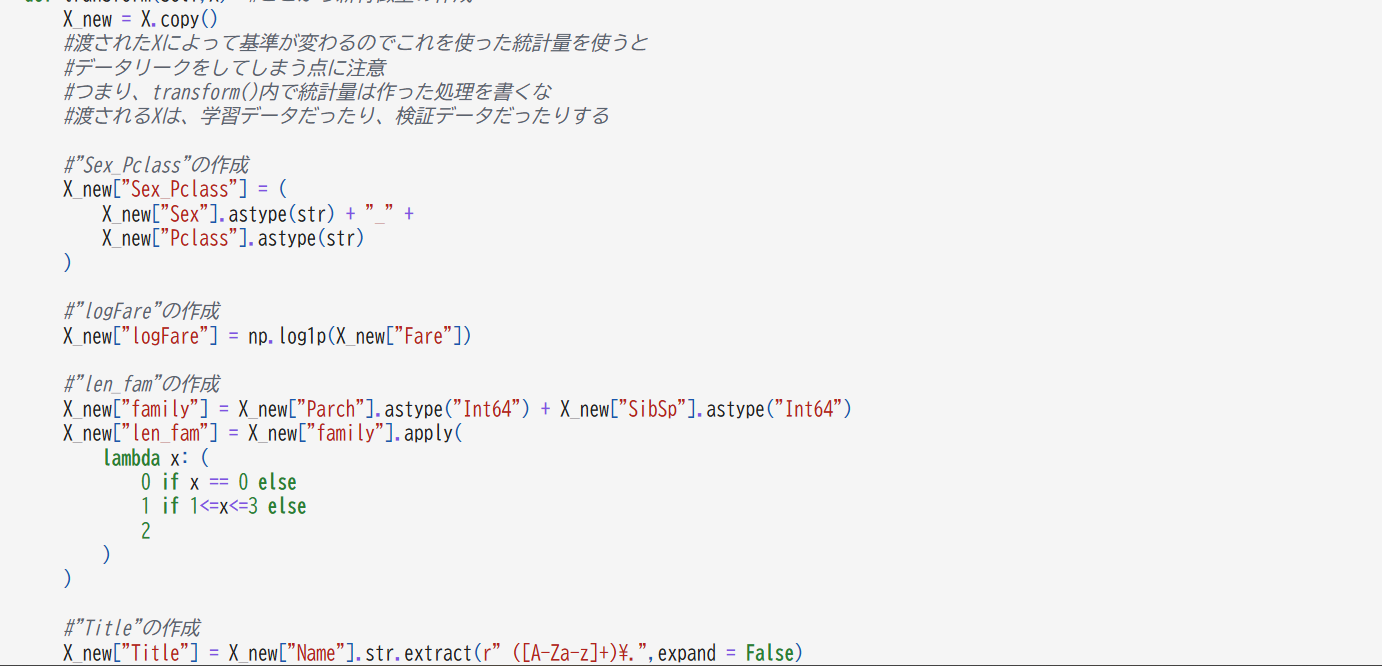Click the #"Sex_Pclass"の作成 comment
Screen dimensions: 1382x666
156,165
